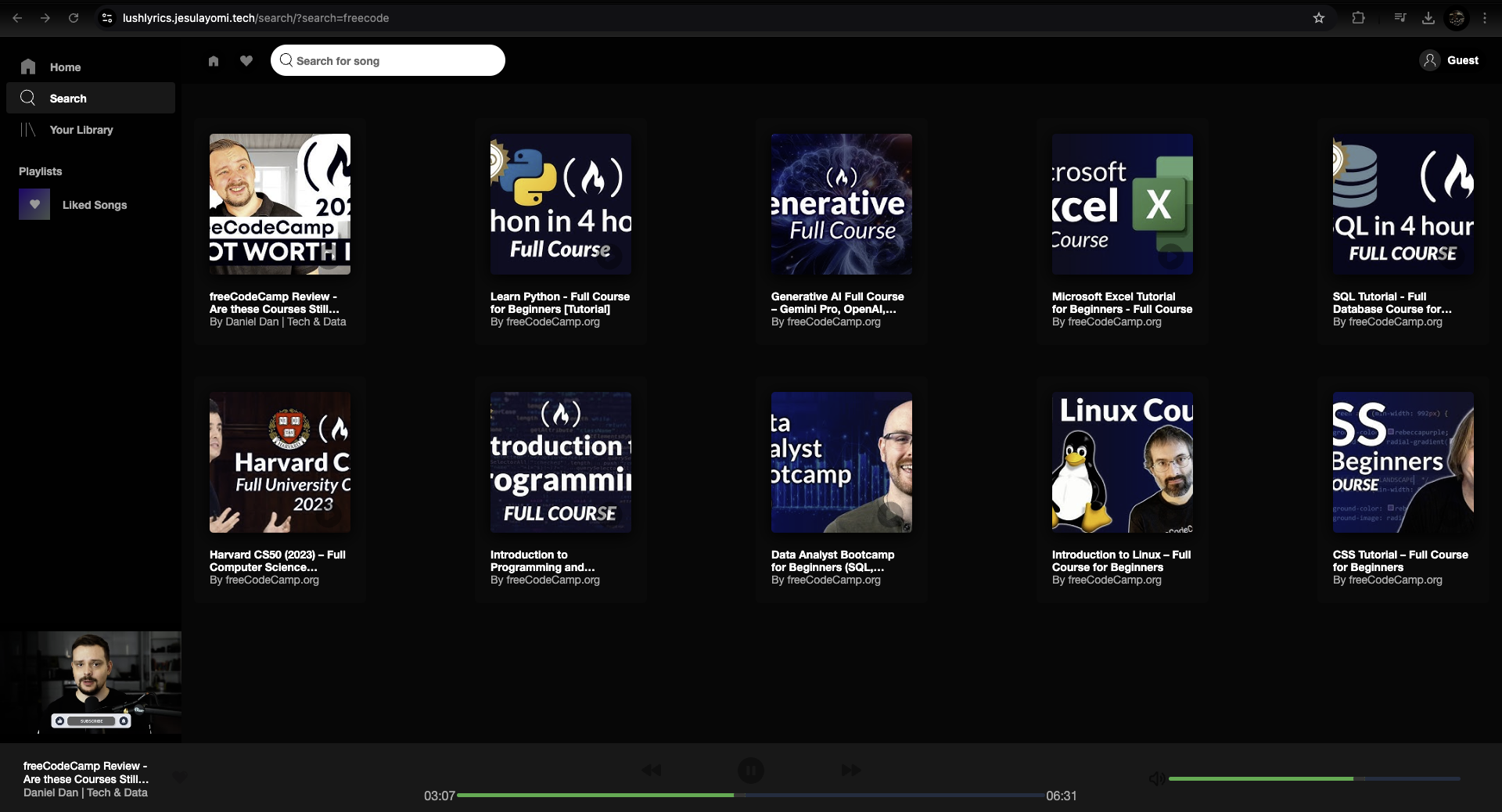The width and height of the screenshot is (1502, 812).
Task: Open the Harvard CS50 2023 thumbnail
Action: point(280,462)
